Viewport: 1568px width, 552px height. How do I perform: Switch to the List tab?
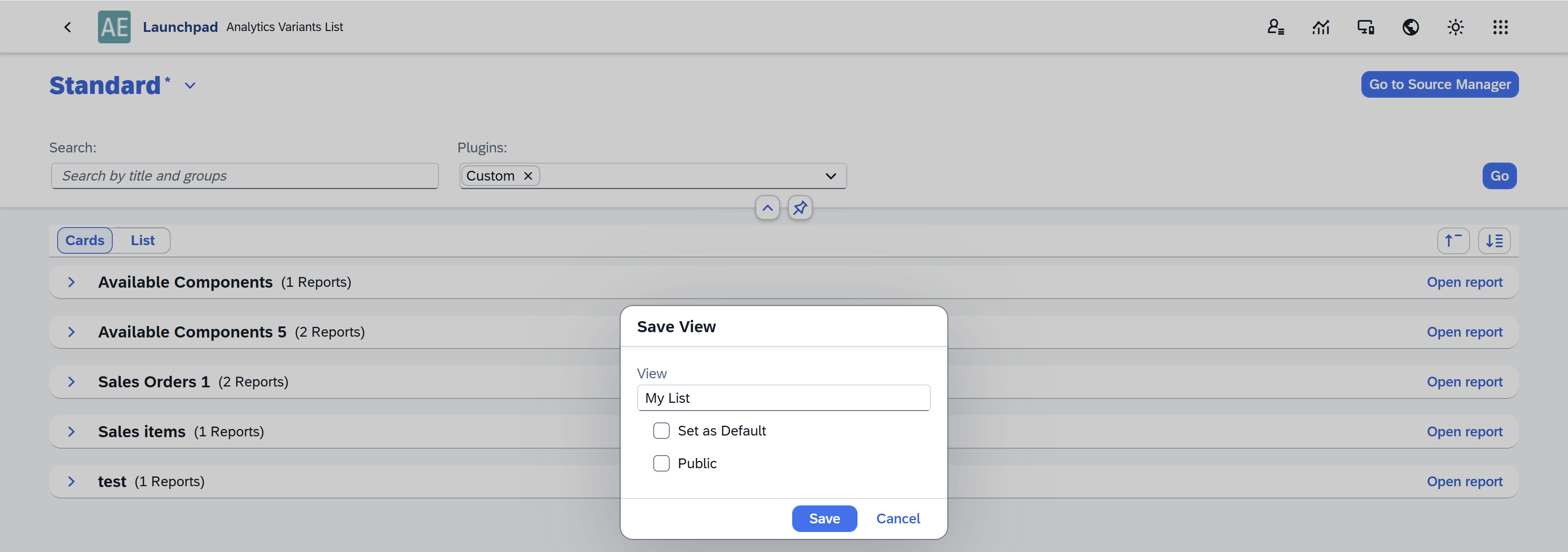(x=142, y=240)
